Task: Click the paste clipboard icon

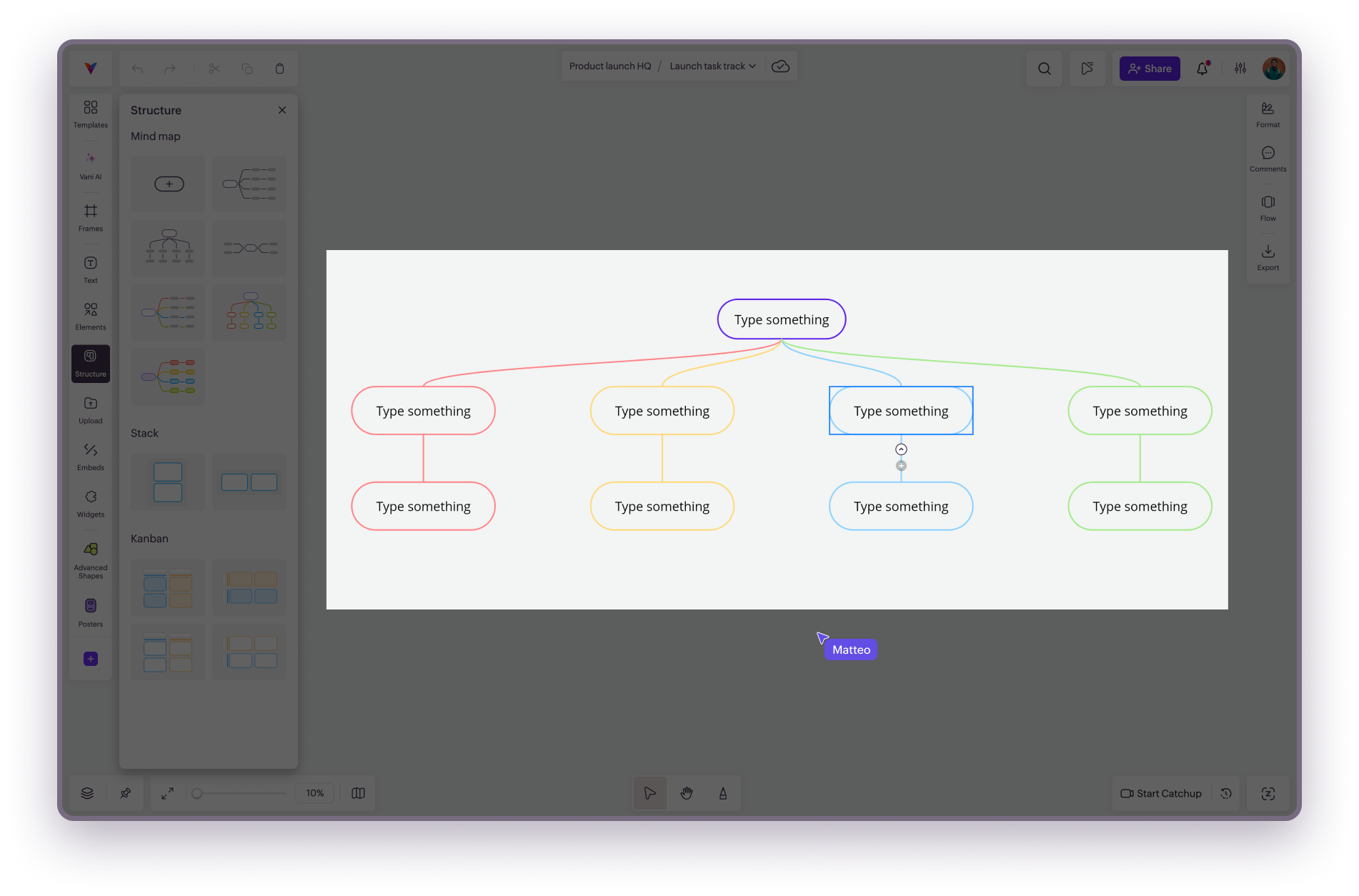Action: tap(279, 69)
